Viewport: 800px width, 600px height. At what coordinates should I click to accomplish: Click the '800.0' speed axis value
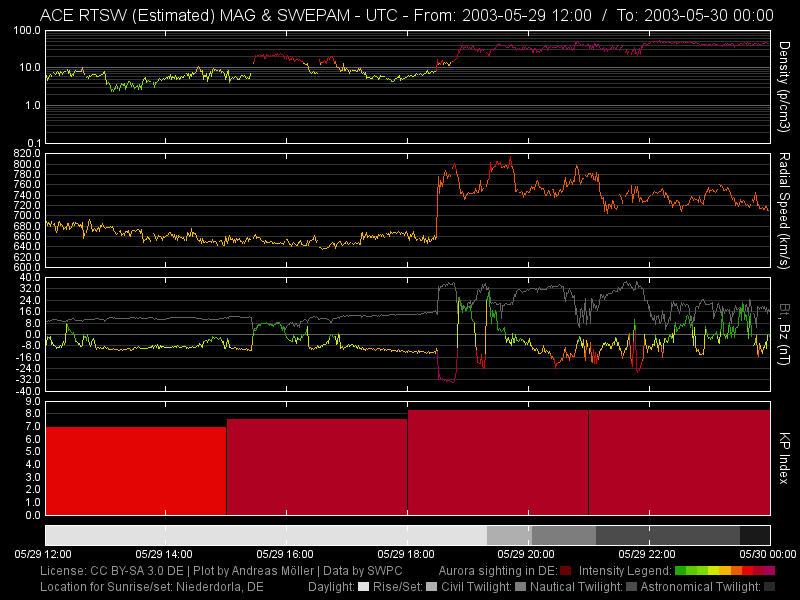point(27,164)
